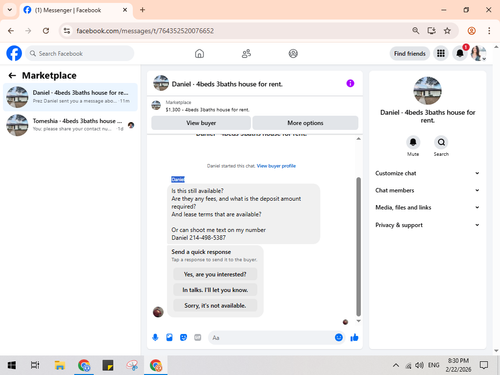This screenshot has width=500, height=375.
Task: Open the Facebook menu grid icon
Action: [441, 53]
